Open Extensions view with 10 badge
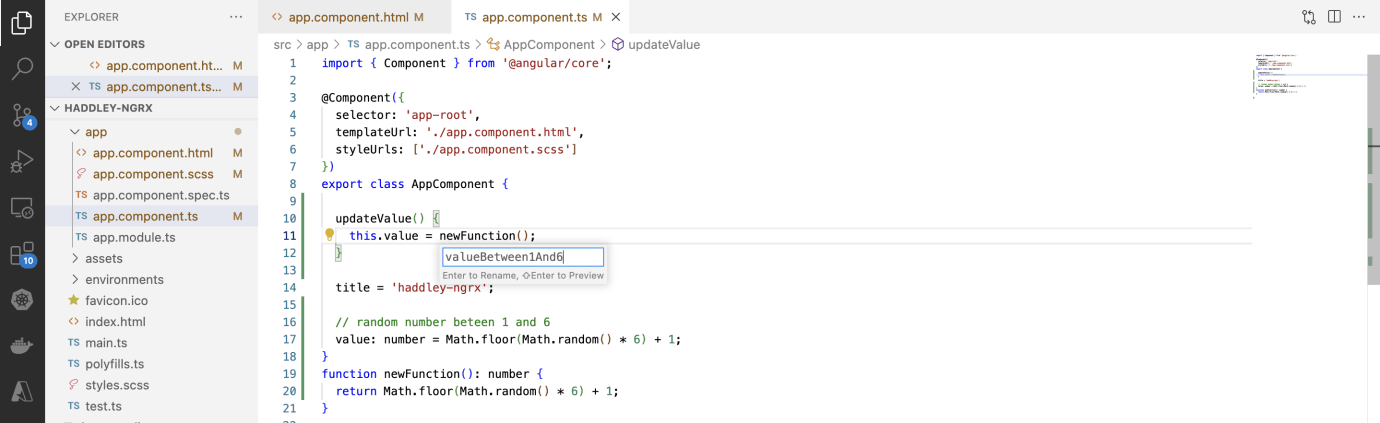The image size is (1380, 423). click(x=22, y=255)
